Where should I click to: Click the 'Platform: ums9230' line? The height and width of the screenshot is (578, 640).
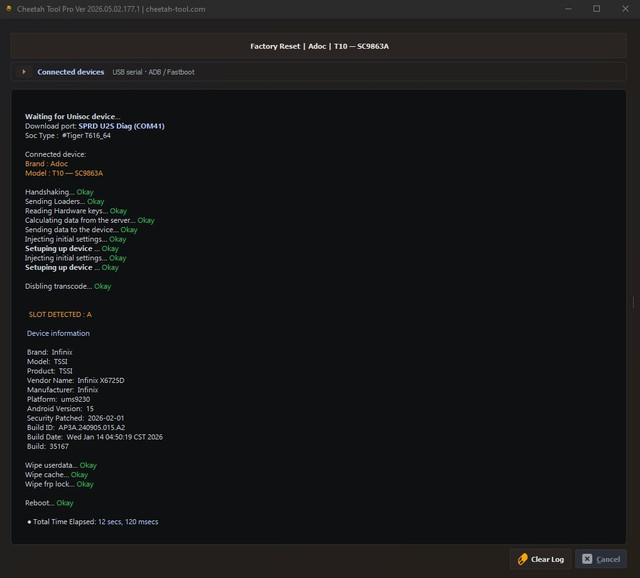pos(59,399)
